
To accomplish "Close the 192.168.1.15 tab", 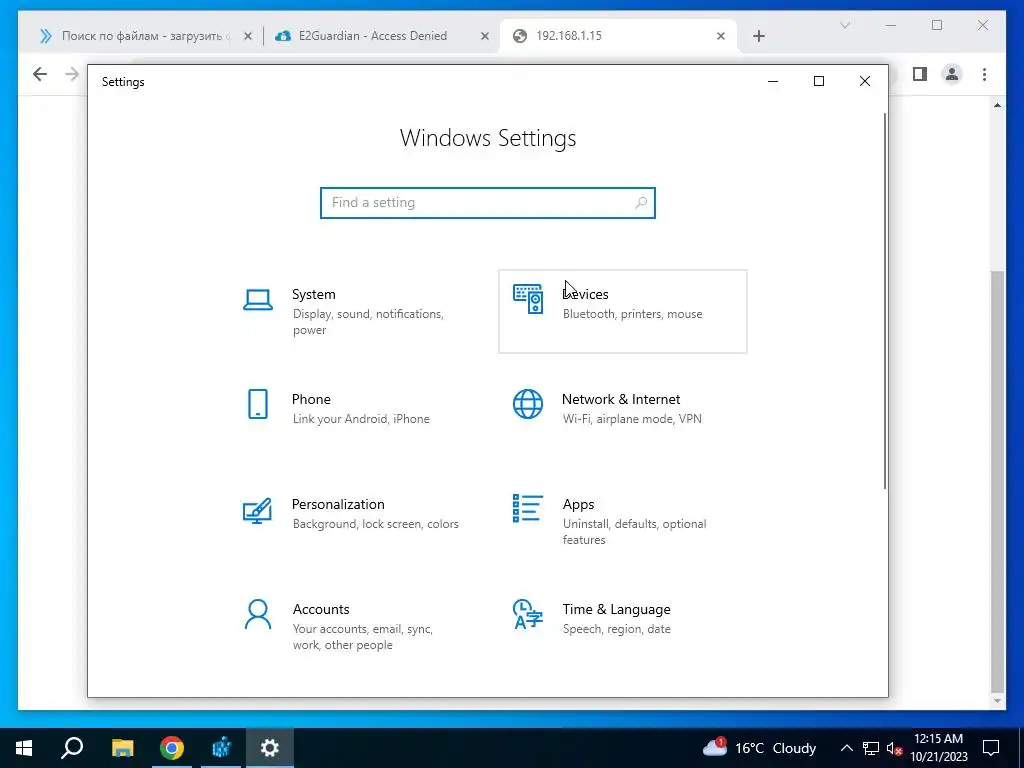I will 721,36.
